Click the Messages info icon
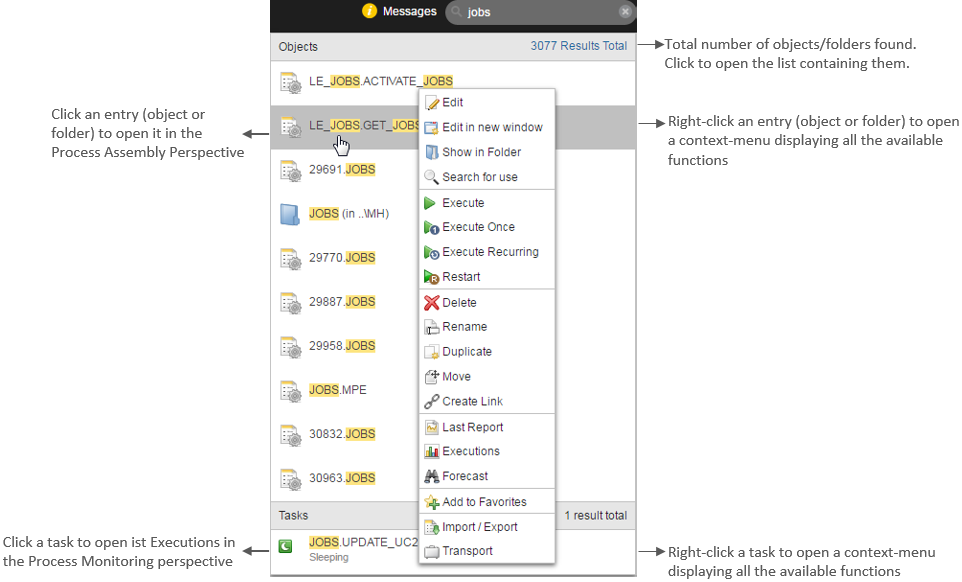The width and height of the screenshot is (962, 582). pyautogui.click(x=369, y=11)
